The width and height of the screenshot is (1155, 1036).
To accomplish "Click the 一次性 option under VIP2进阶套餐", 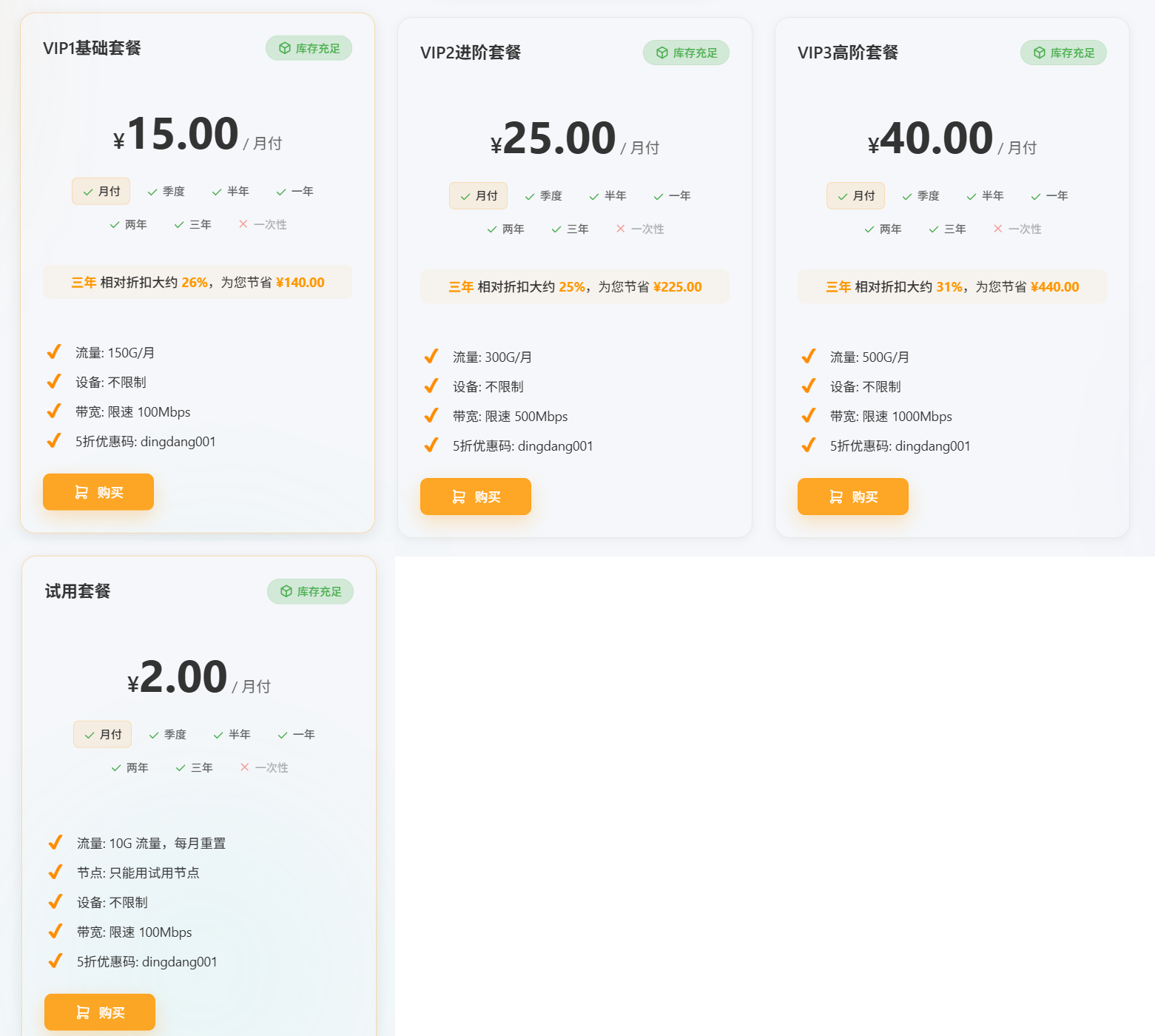I will tap(640, 229).
